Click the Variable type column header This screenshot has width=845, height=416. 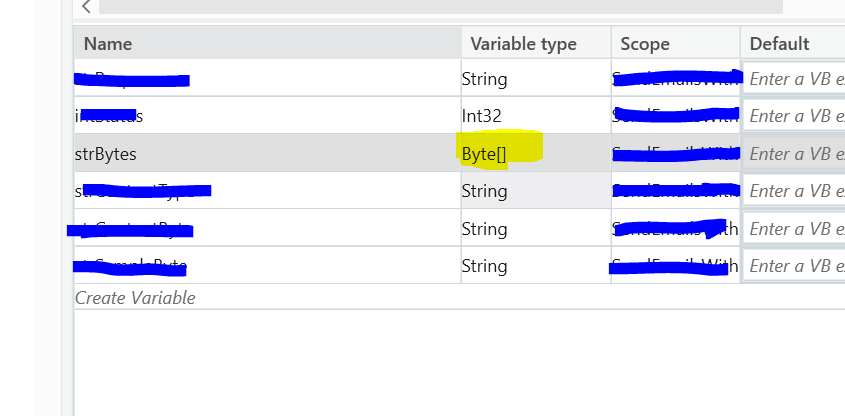point(523,44)
